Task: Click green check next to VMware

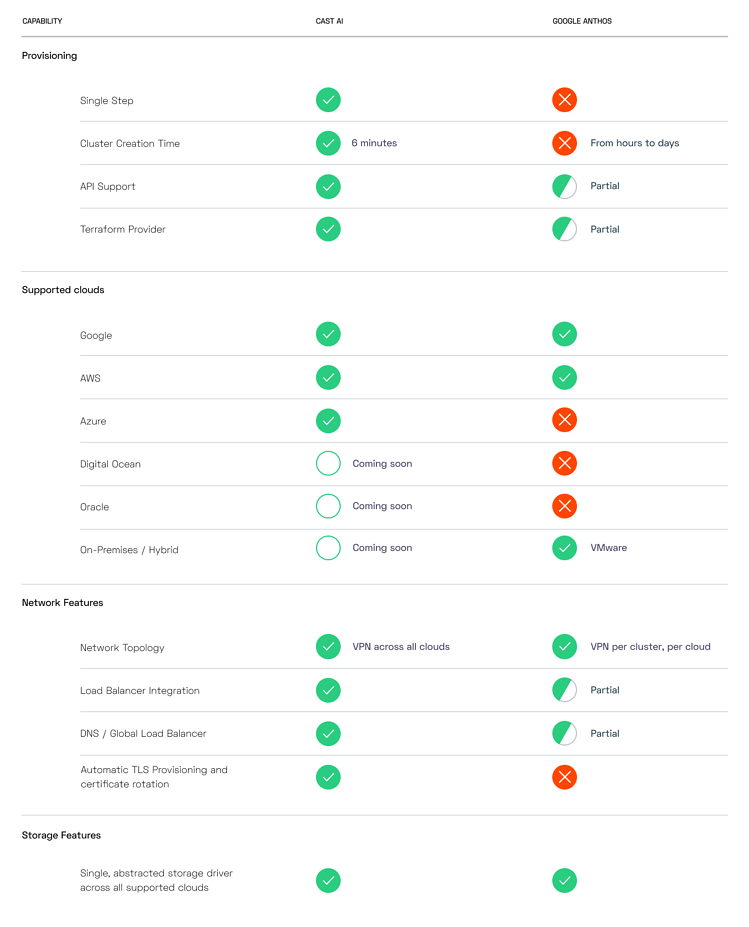Action: coord(565,548)
